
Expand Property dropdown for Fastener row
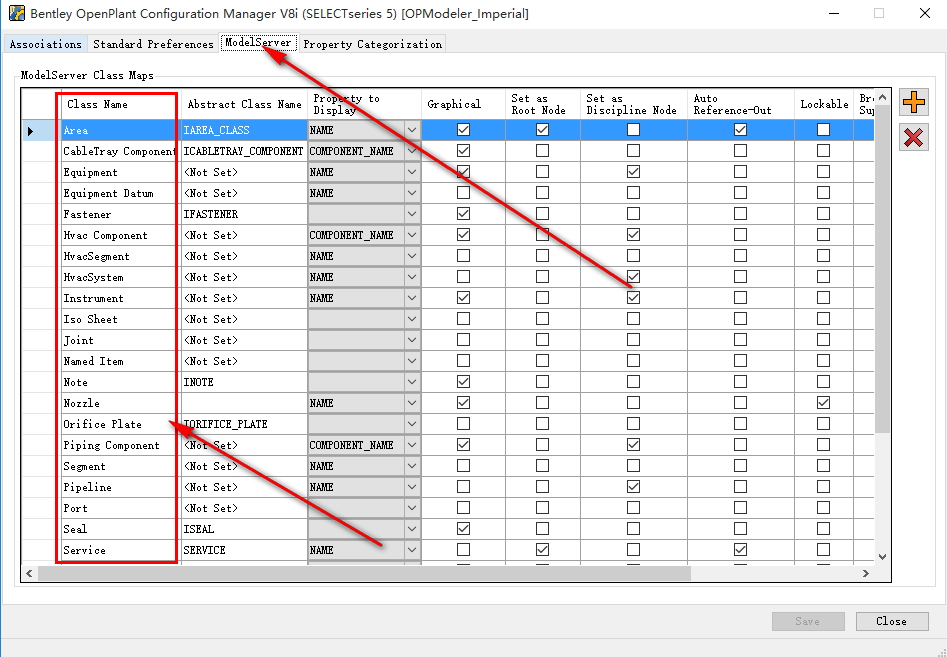(412, 214)
